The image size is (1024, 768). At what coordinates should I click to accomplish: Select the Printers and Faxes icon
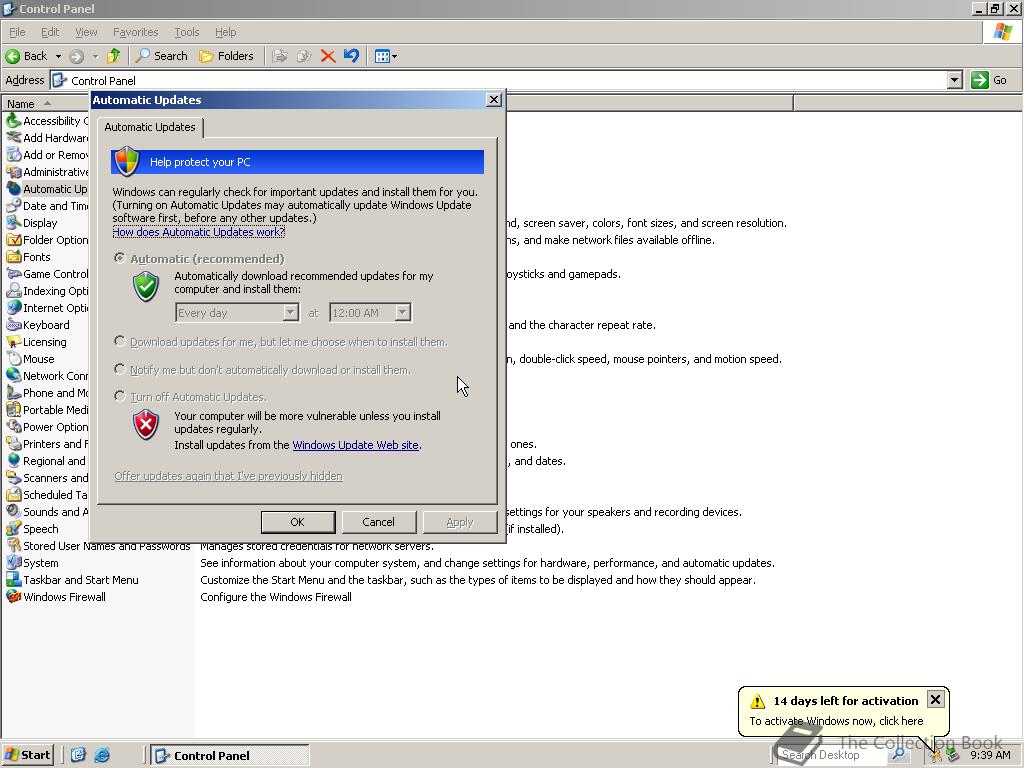14,443
